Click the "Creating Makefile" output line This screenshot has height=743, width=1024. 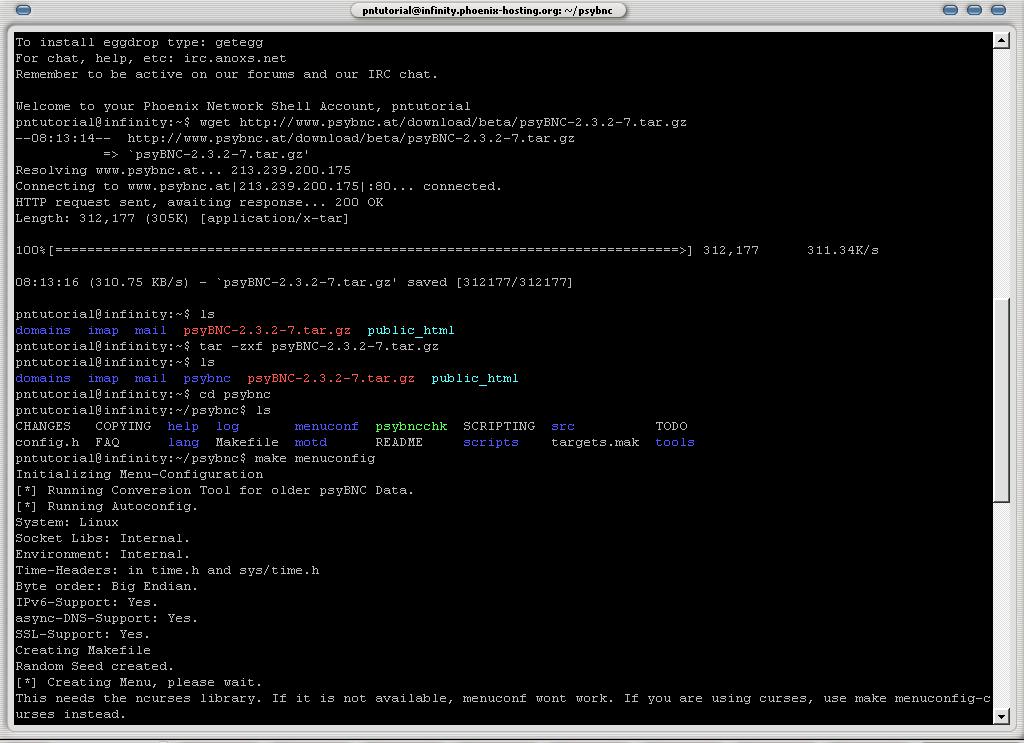[x=83, y=650]
